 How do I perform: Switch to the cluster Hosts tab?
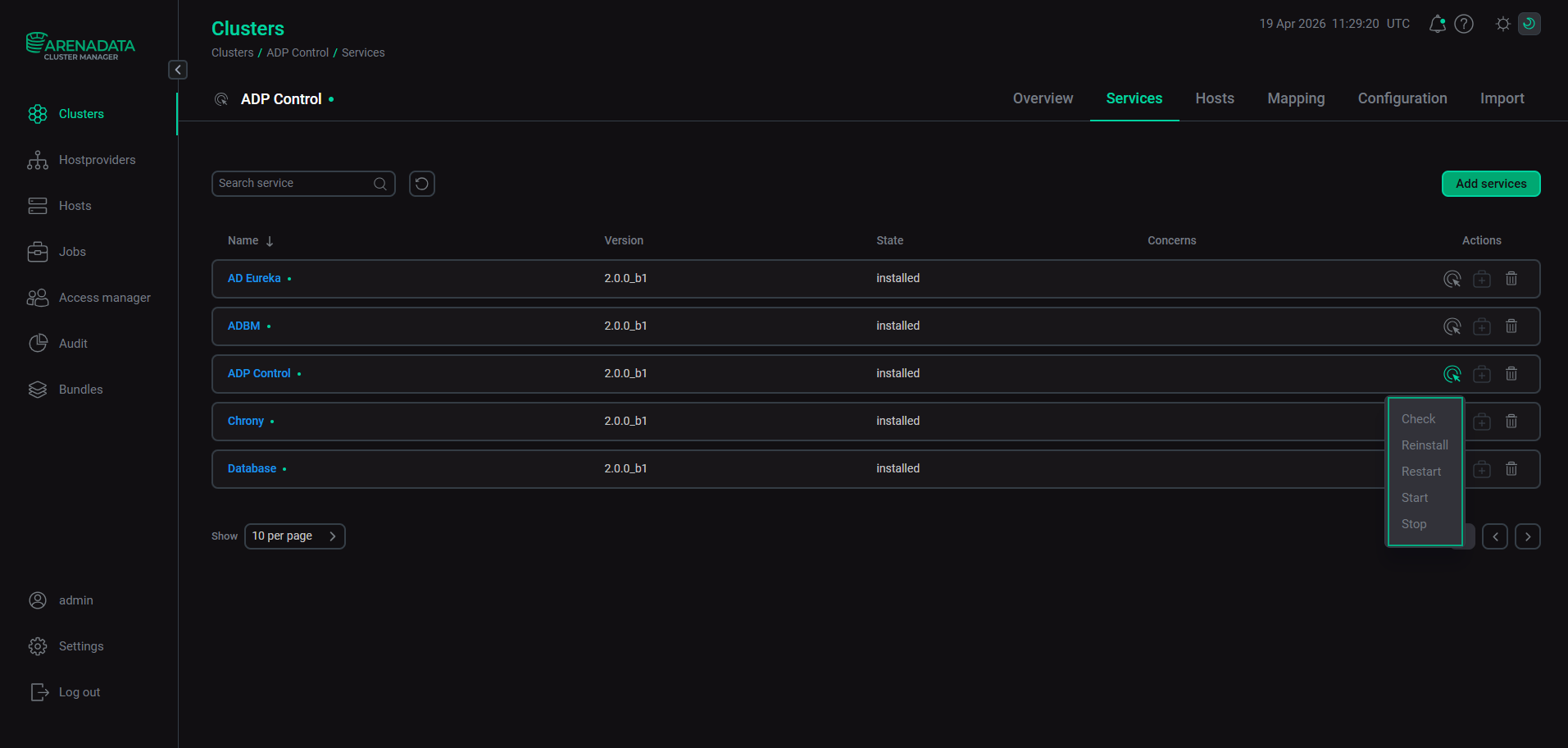[1215, 98]
